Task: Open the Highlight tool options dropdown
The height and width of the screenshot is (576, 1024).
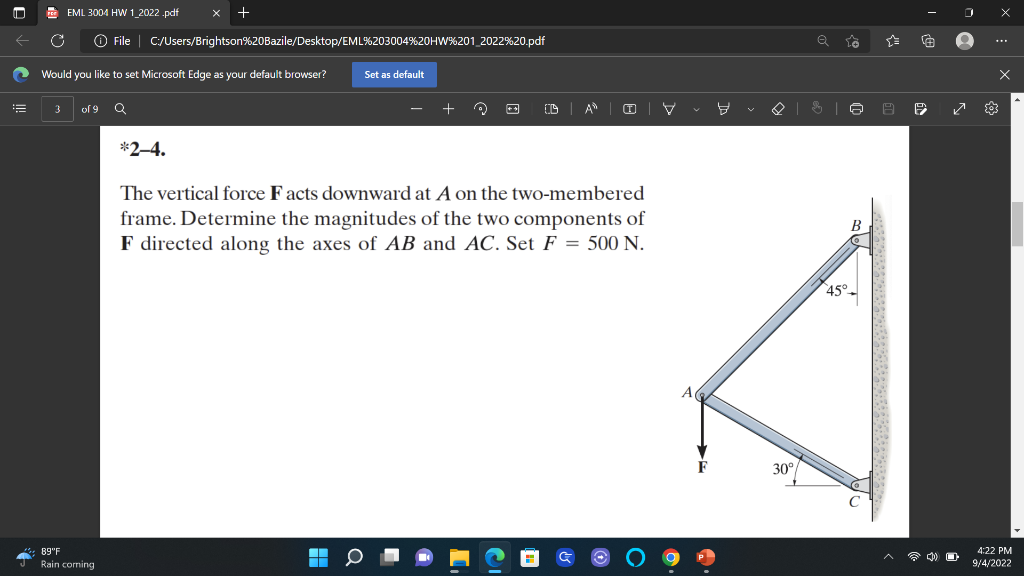Action: coord(750,108)
